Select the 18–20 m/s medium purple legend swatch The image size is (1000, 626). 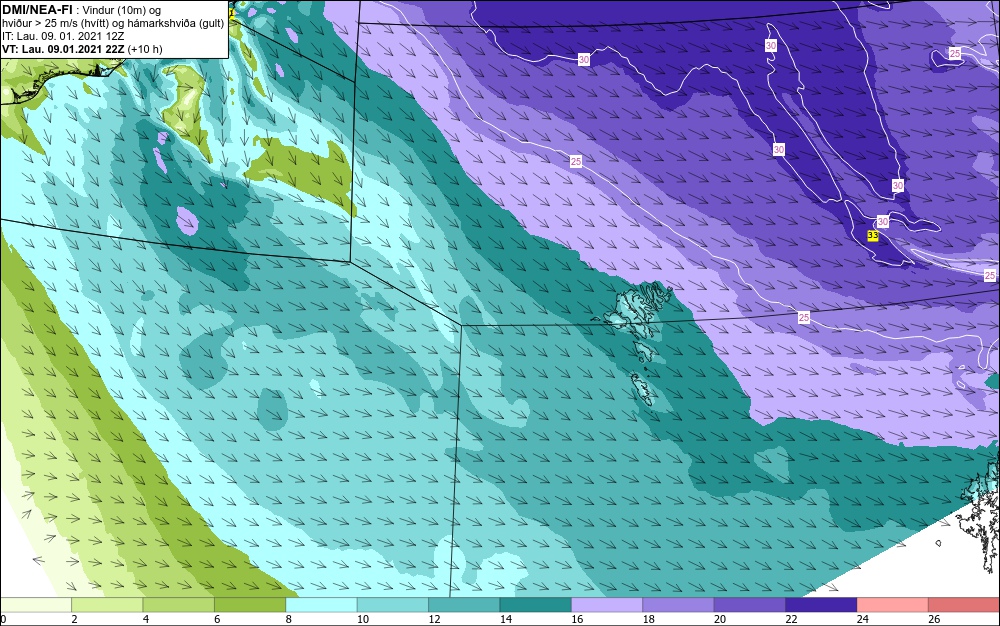point(679,605)
